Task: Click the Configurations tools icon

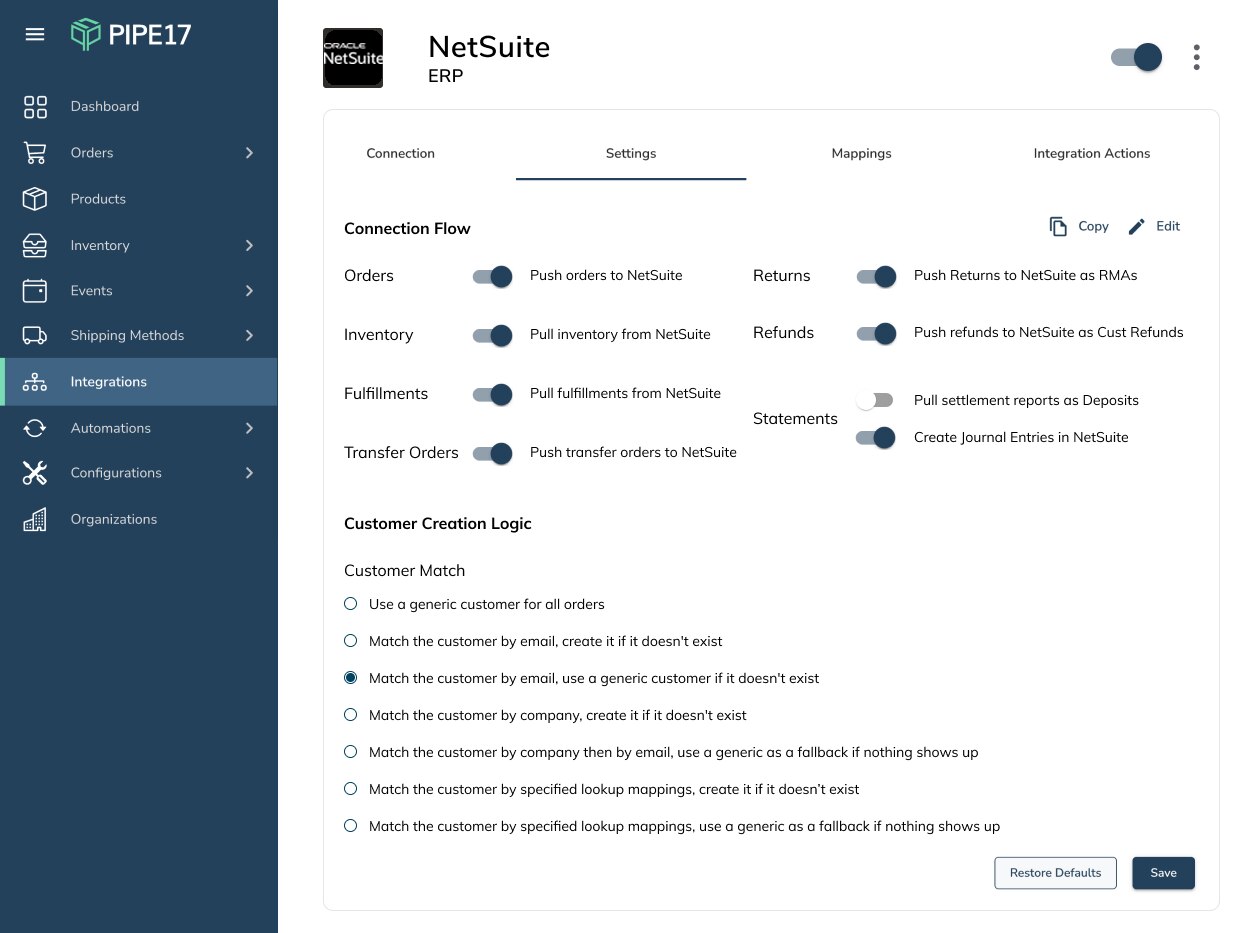Action: pyautogui.click(x=35, y=473)
